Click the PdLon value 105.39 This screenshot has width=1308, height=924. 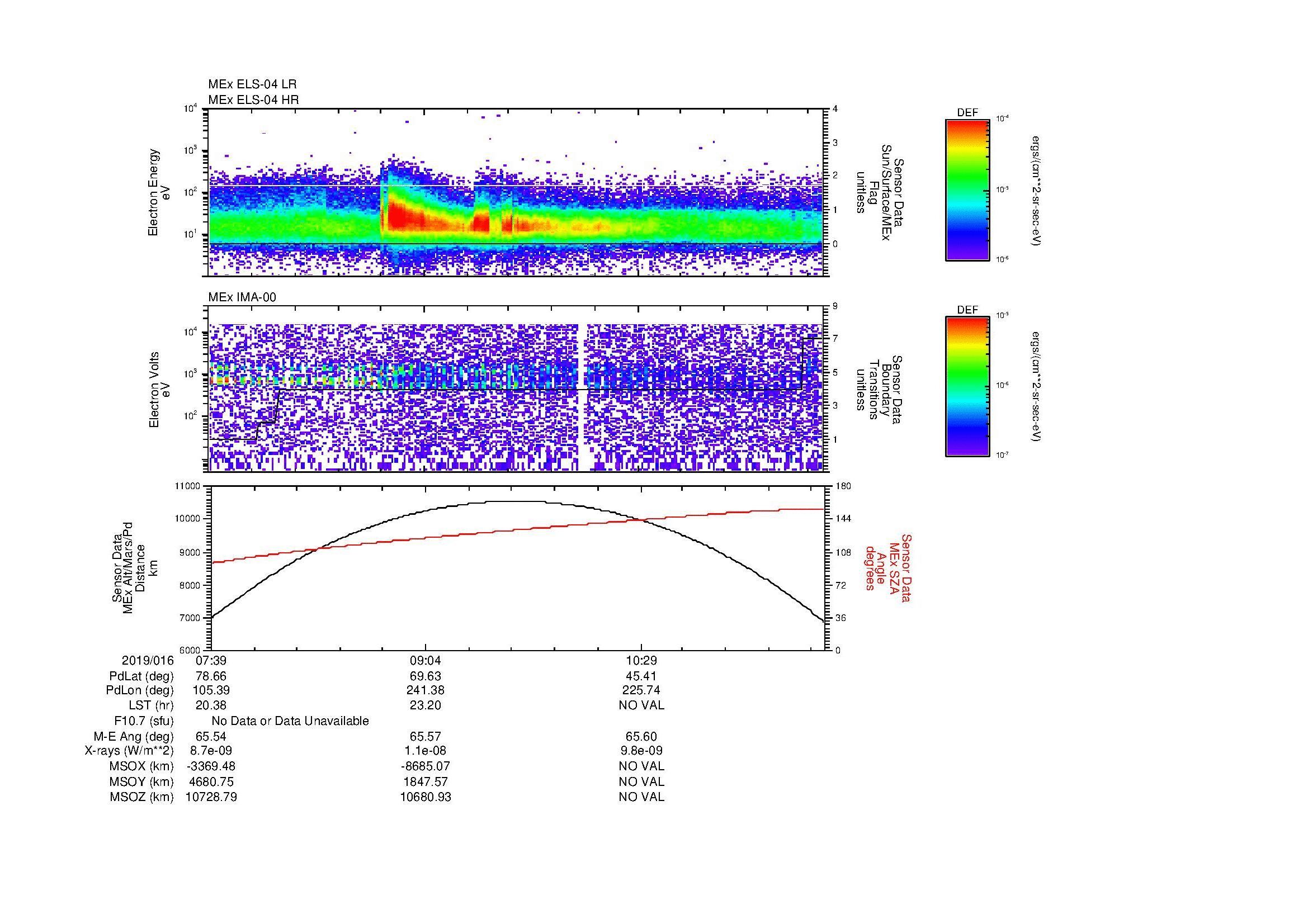point(211,690)
